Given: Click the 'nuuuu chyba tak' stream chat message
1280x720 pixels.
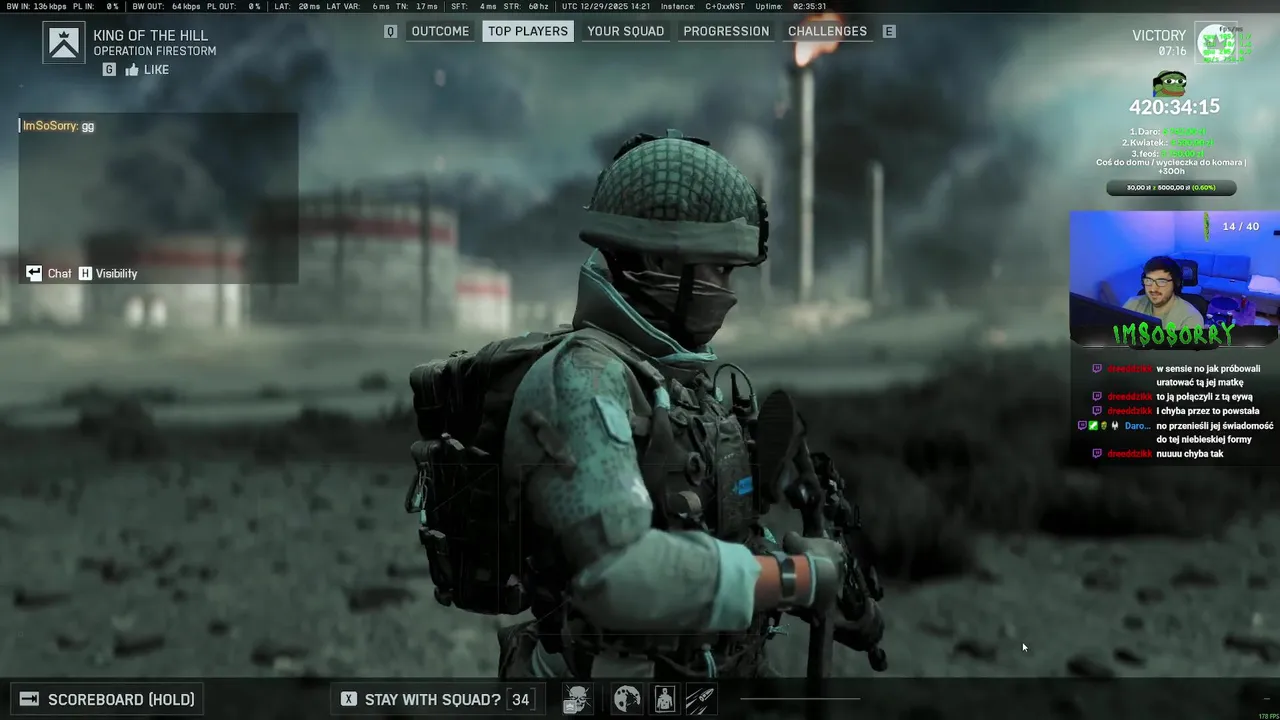Looking at the screenshot, I should (1189, 454).
